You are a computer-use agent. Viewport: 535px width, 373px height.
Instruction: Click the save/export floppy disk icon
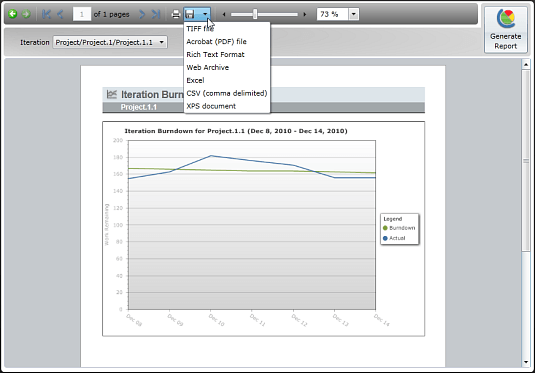coord(190,14)
